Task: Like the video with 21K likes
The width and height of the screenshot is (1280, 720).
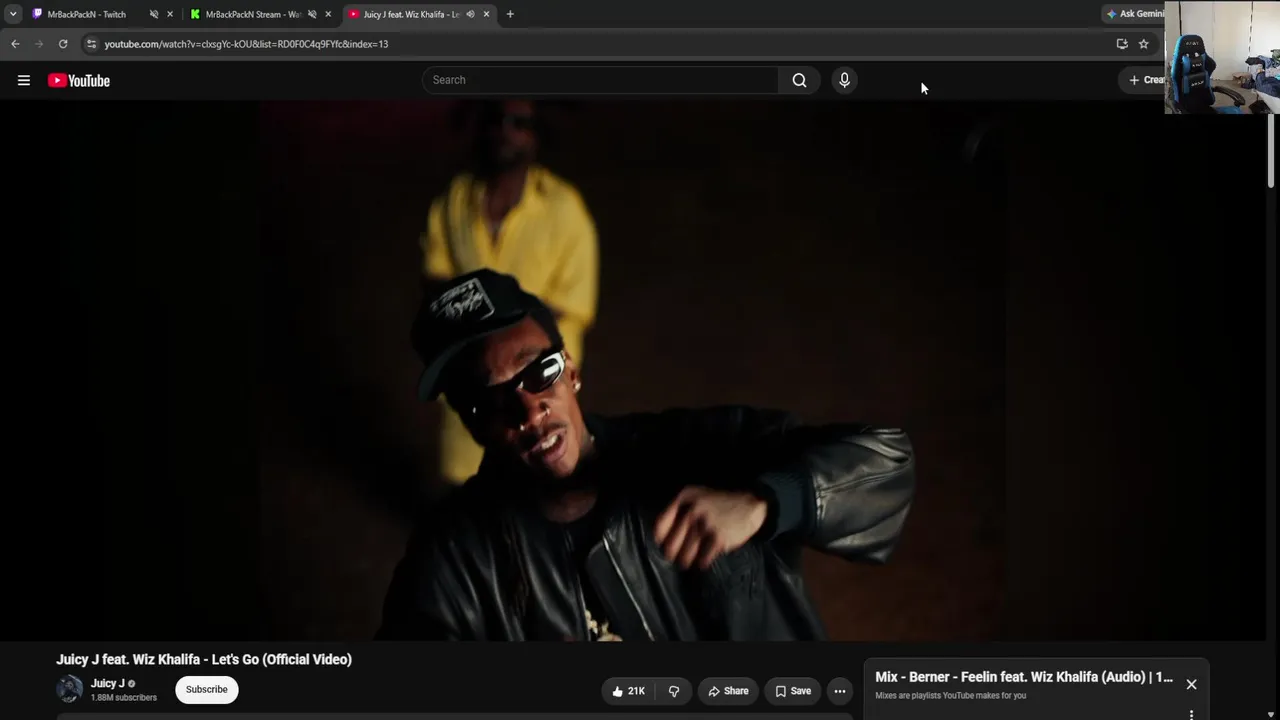Action: (628, 691)
